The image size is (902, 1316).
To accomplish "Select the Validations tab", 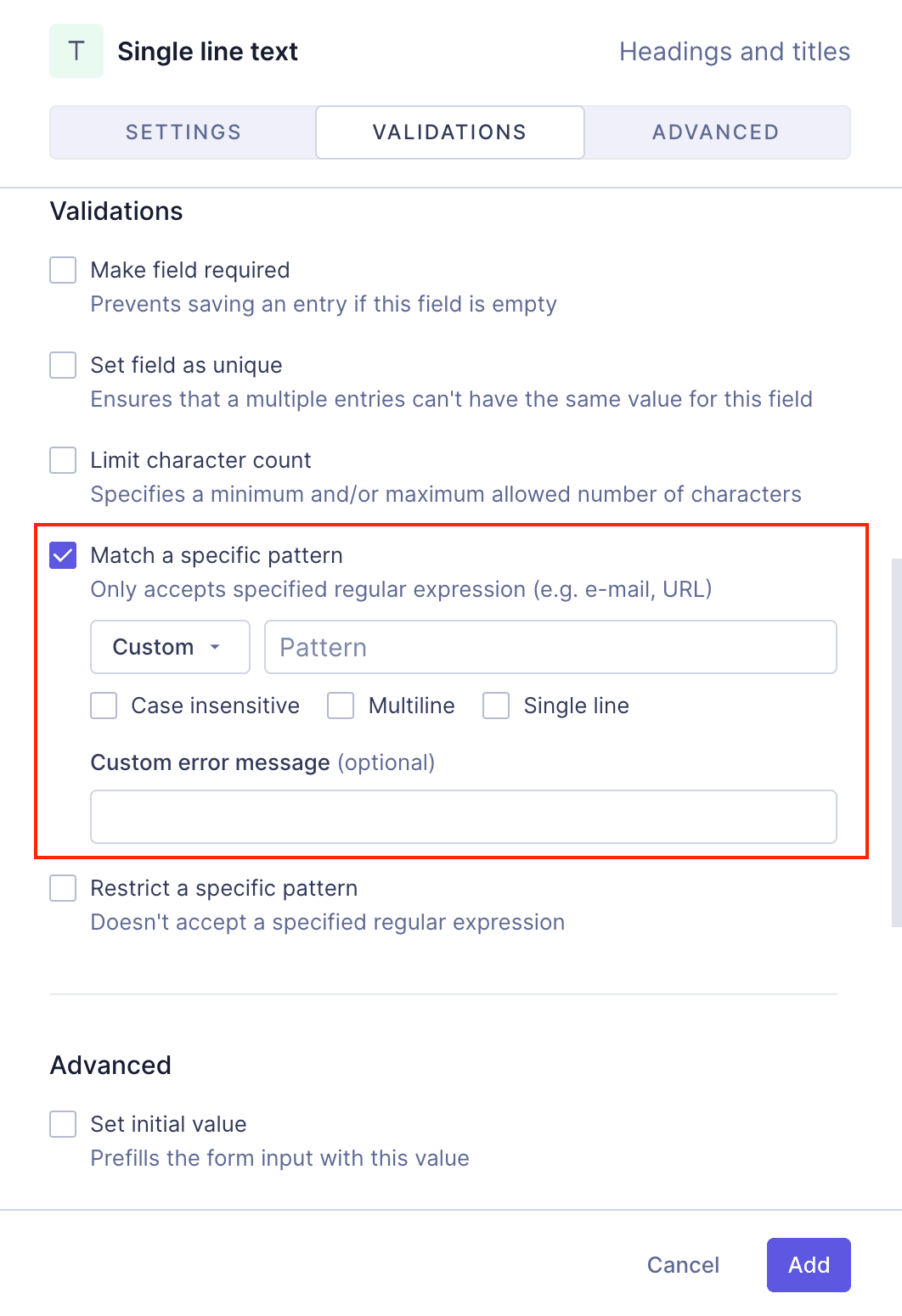I will point(449,132).
